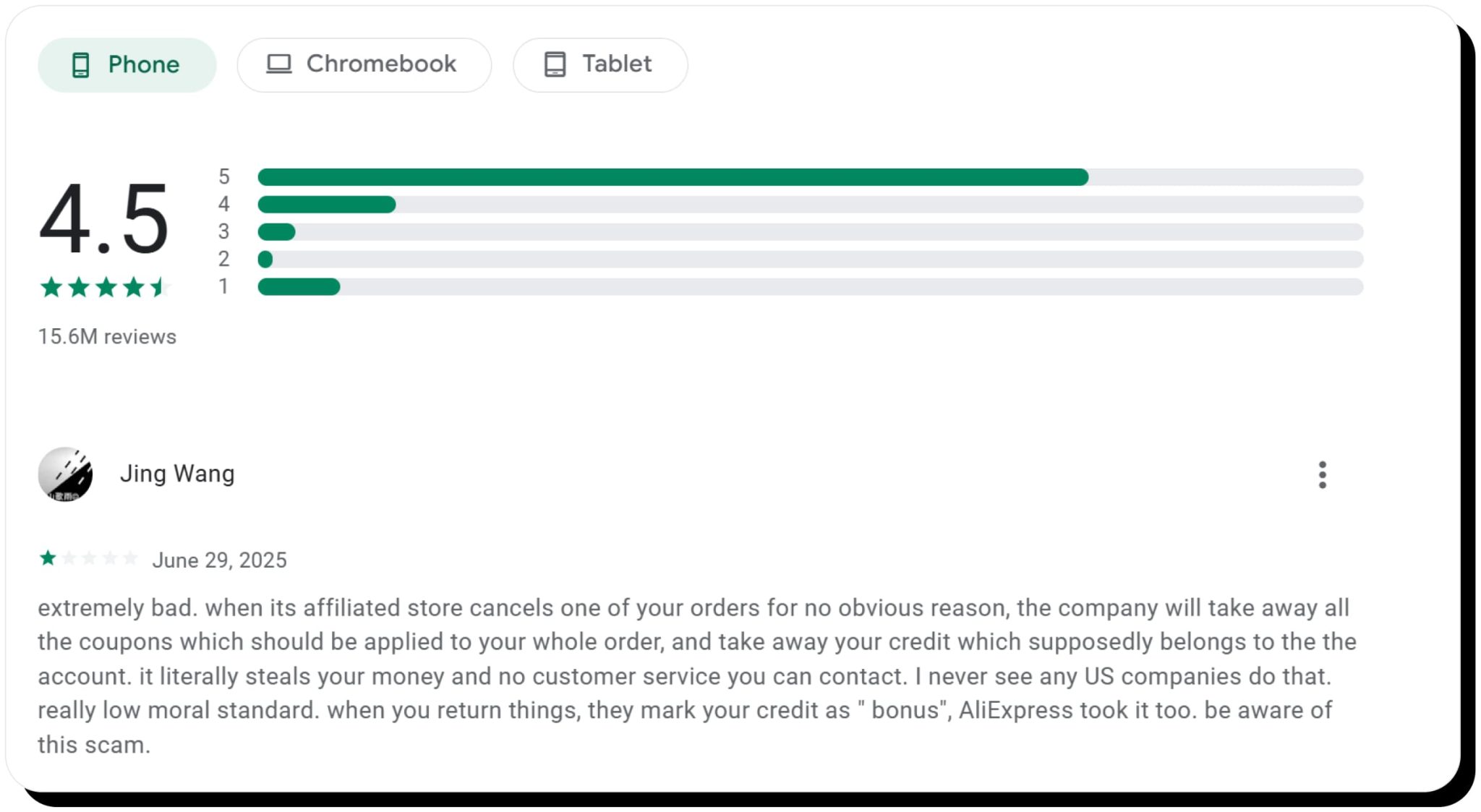Click Jing Wang's profile avatar
The width and height of the screenshot is (1481, 812).
pos(65,474)
